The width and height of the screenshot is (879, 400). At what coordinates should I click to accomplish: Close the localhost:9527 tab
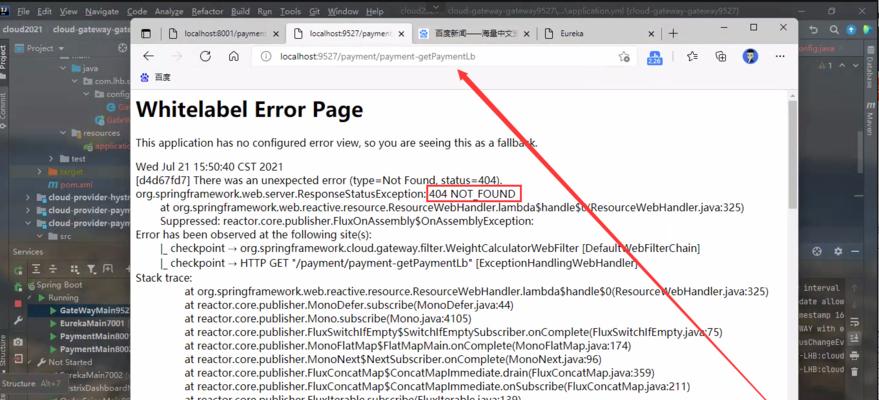pos(400,34)
